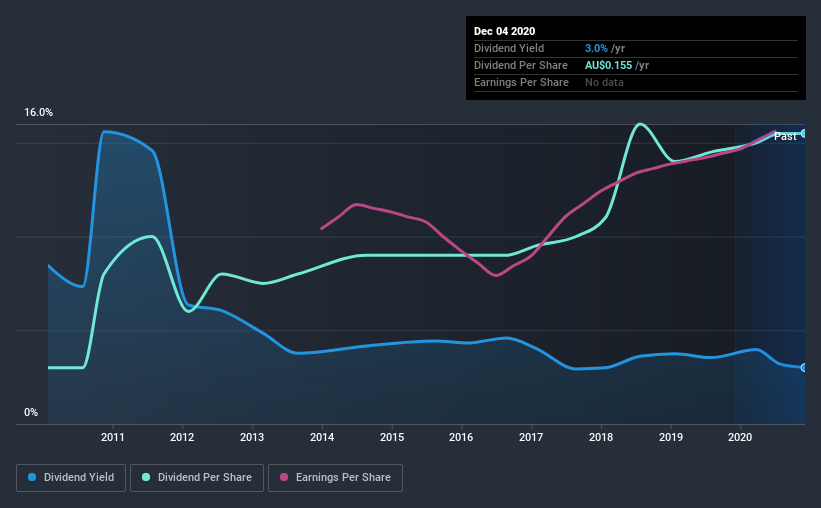
Task: Click the 0% y-axis label
Action: point(31,413)
